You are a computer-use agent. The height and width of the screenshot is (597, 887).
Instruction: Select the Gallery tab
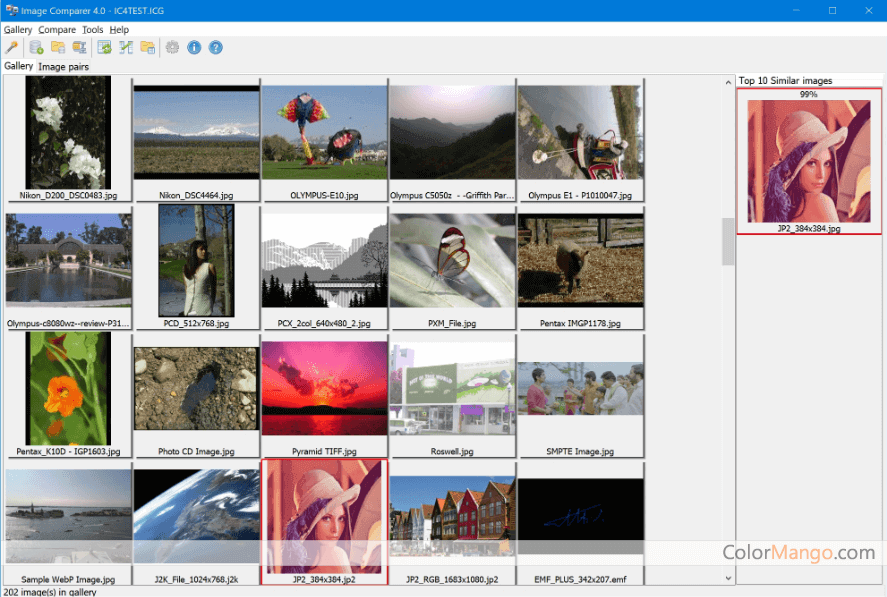18,66
